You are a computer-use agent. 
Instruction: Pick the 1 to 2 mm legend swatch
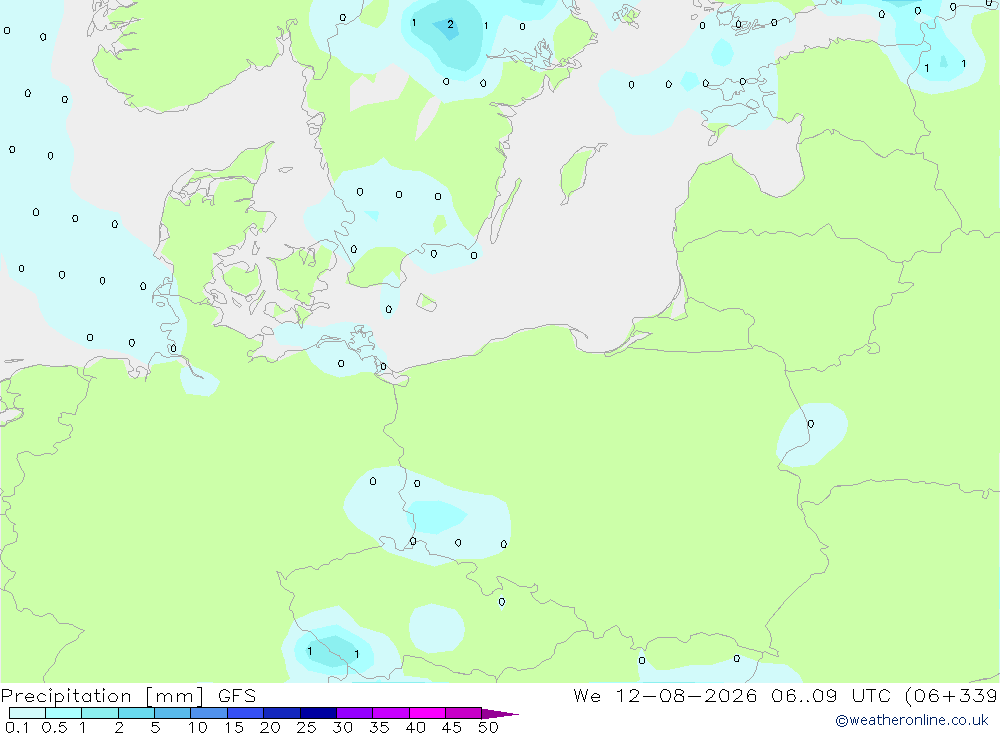point(100,713)
